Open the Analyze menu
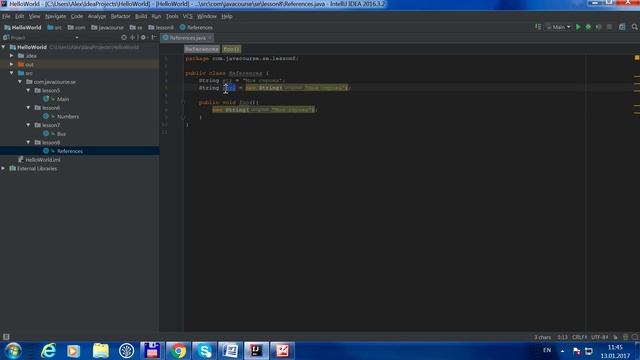 pyautogui.click(x=97, y=16)
